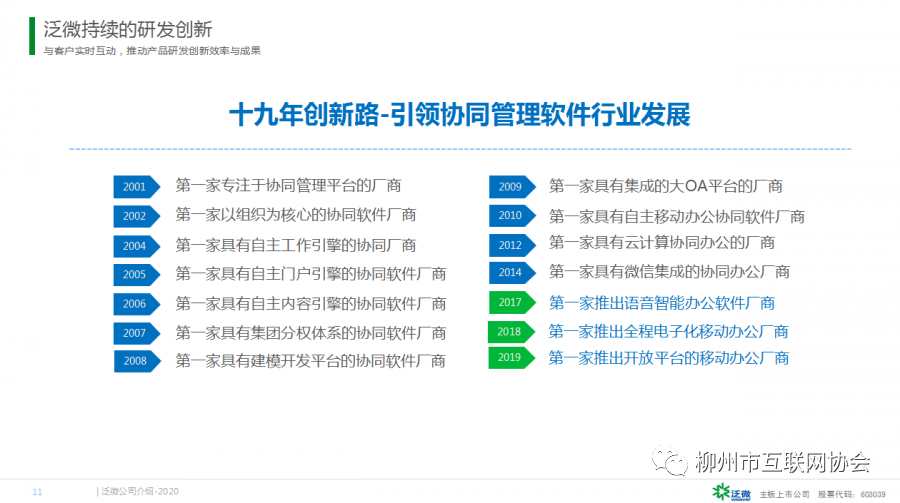Click the slide title 泛微持续的研发创新
Screen dimensions: 900x503
pos(127,29)
